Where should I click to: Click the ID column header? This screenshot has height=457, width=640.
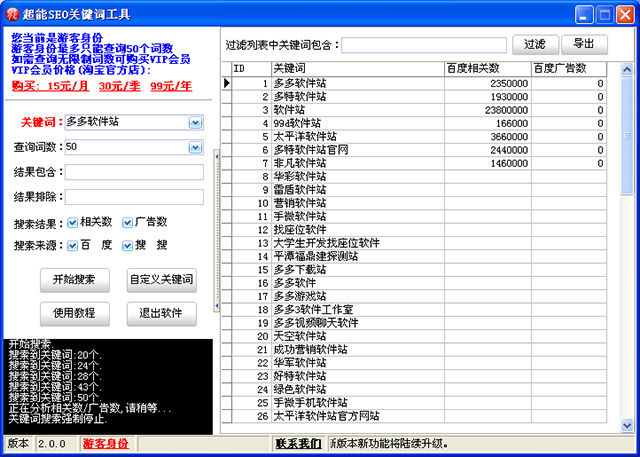(251, 69)
